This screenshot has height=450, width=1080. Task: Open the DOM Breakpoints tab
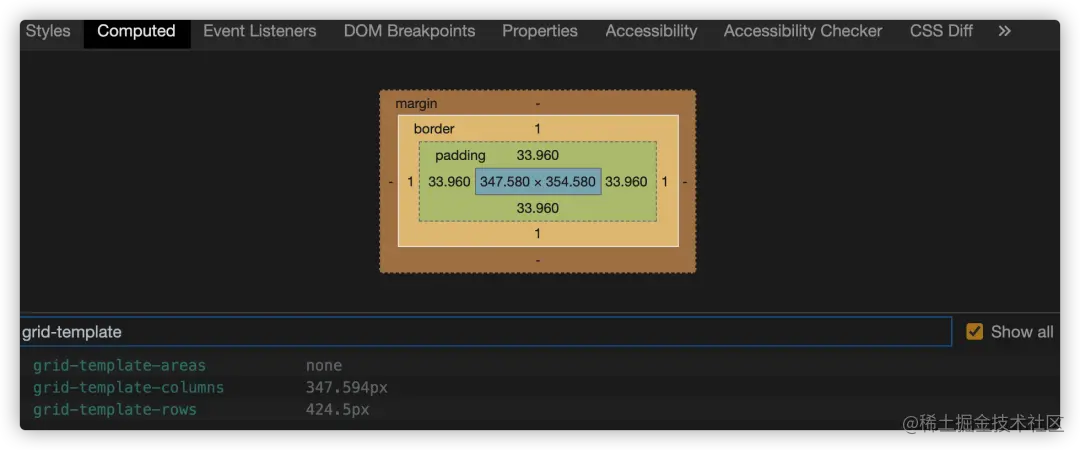[x=410, y=31]
